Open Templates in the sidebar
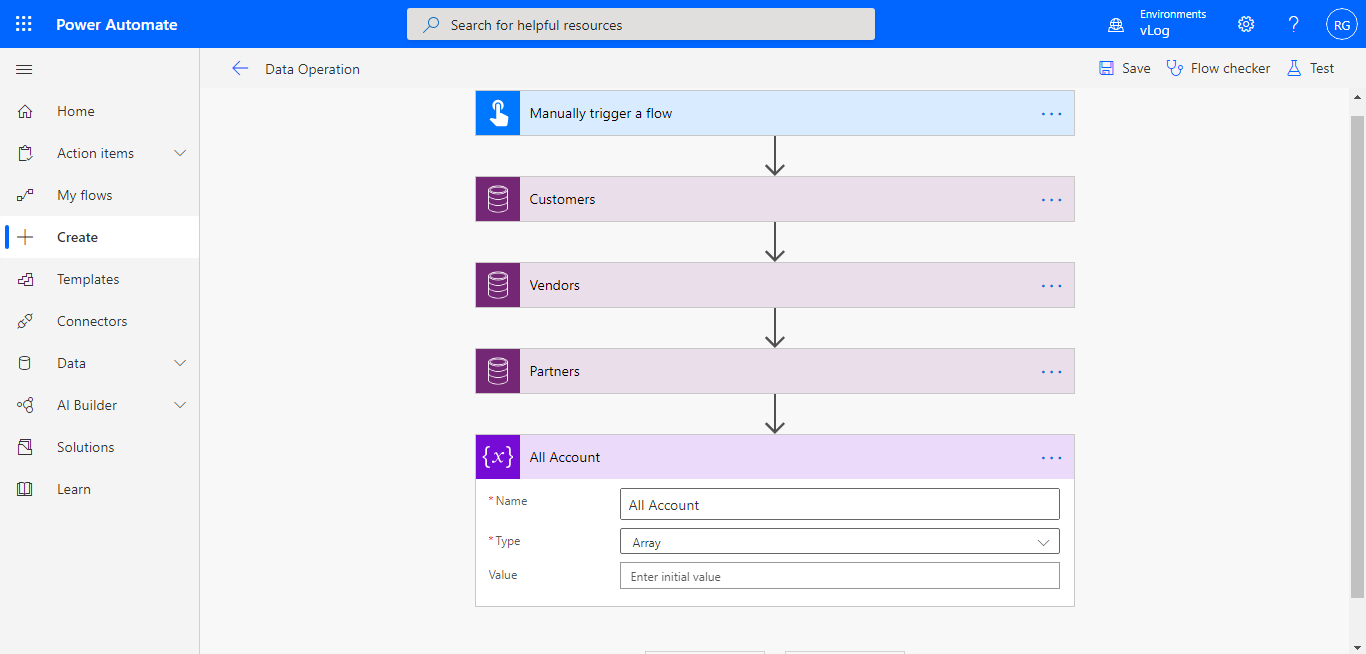This screenshot has height=654, width=1366. click(100, 279)
